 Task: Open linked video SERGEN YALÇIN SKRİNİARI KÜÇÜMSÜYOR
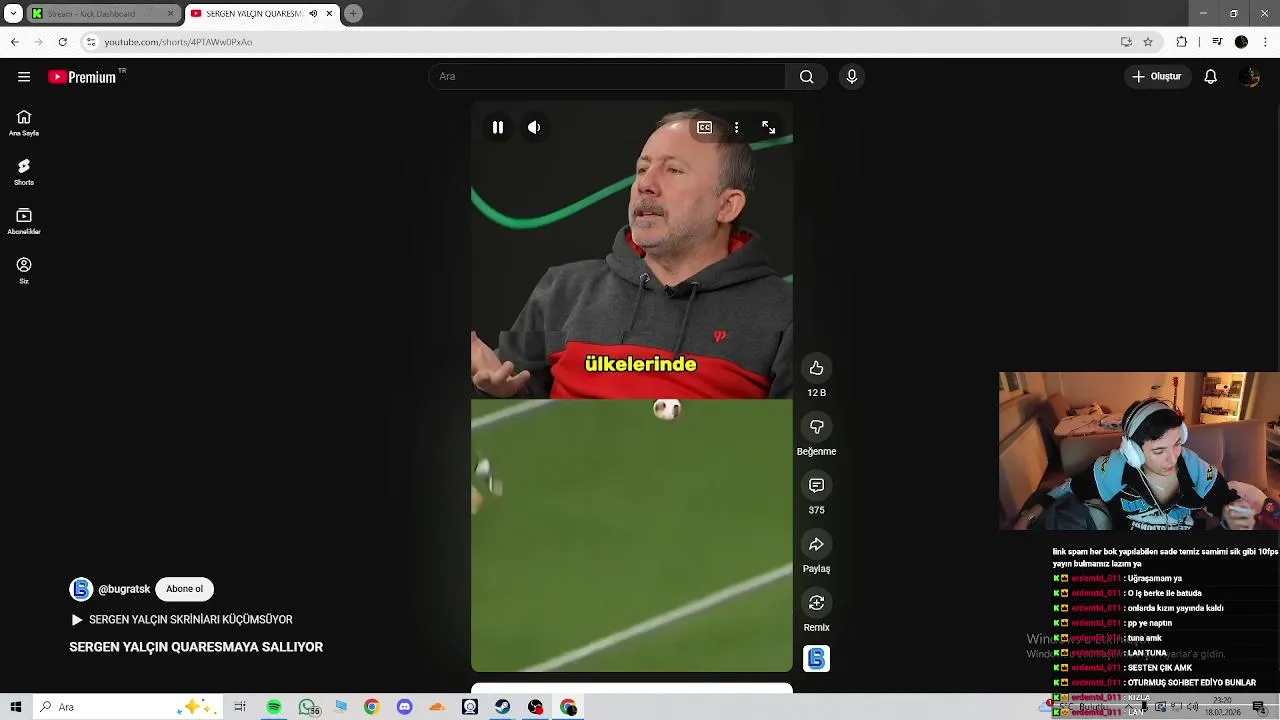coord(182,620)
